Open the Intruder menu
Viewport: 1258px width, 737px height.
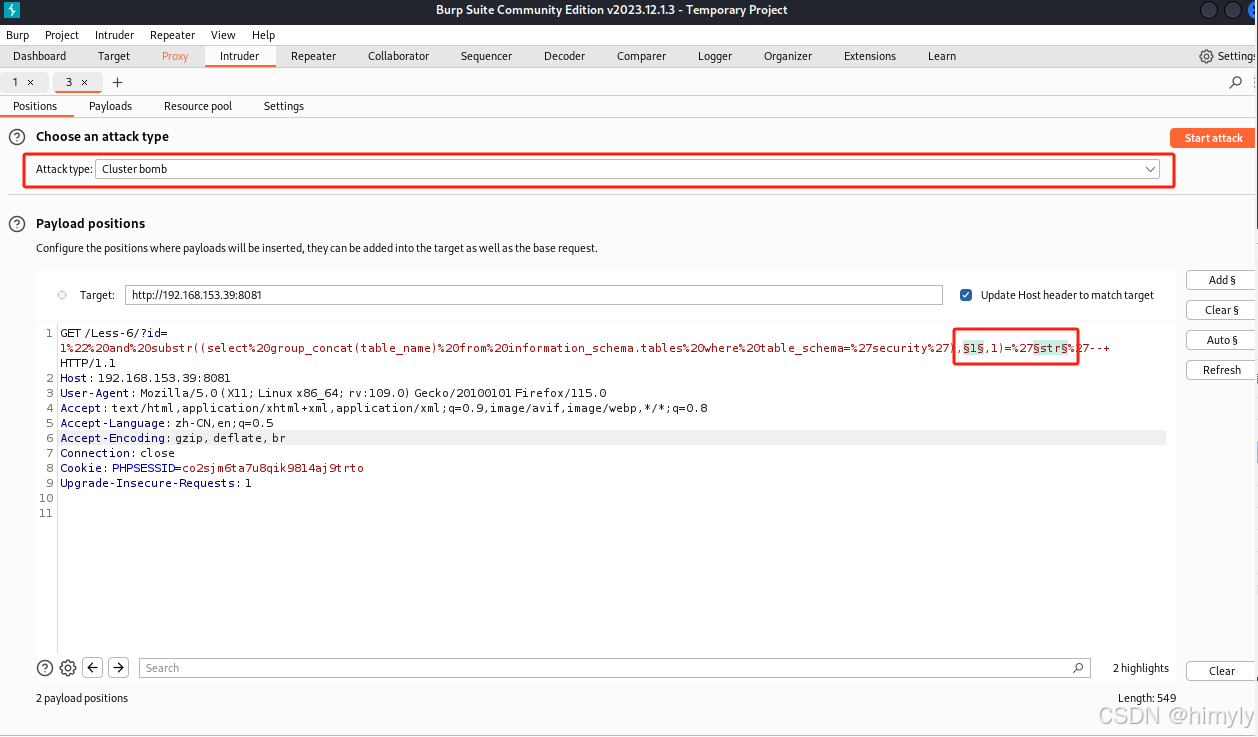(115, 35)
